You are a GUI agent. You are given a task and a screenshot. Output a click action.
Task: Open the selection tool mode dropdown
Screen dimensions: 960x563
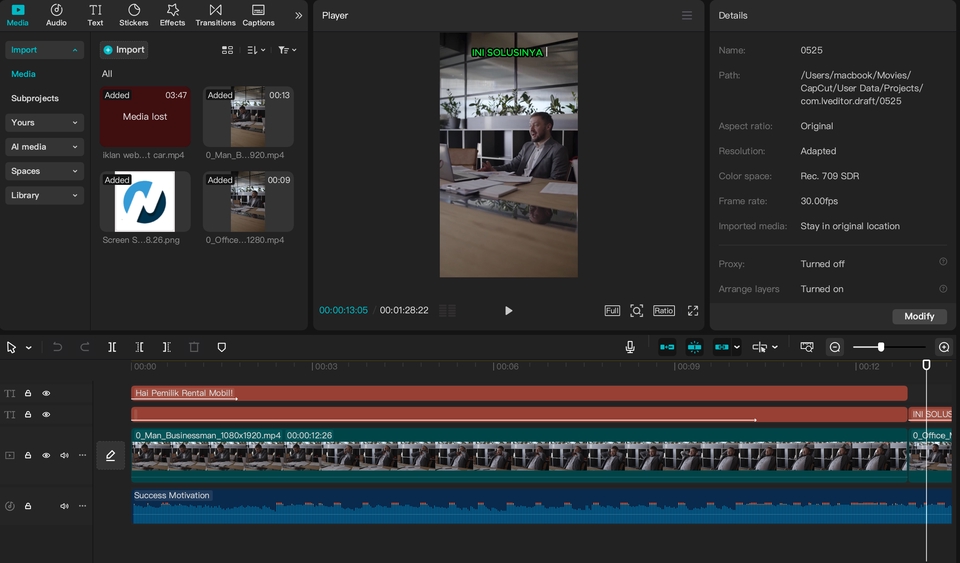pos(28,348)
